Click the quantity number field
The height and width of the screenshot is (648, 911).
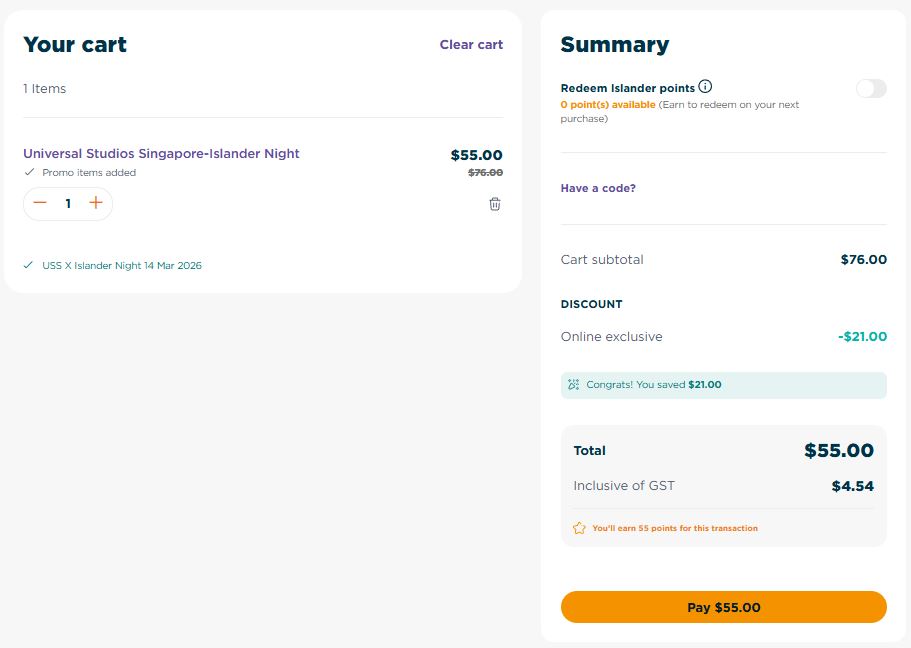(68, 204)
